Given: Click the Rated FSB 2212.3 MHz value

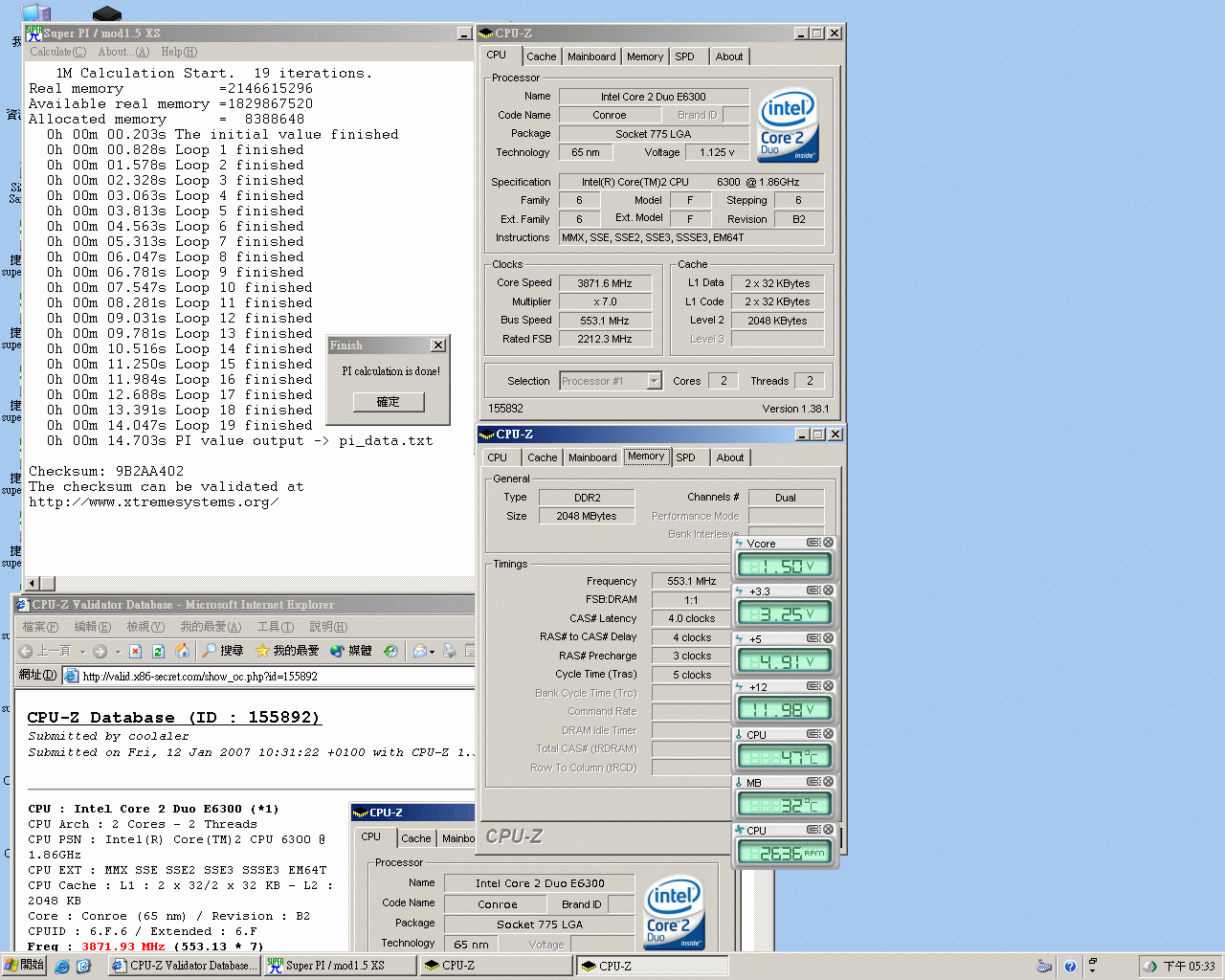Looking at the screenshot, I should [605, 339].
